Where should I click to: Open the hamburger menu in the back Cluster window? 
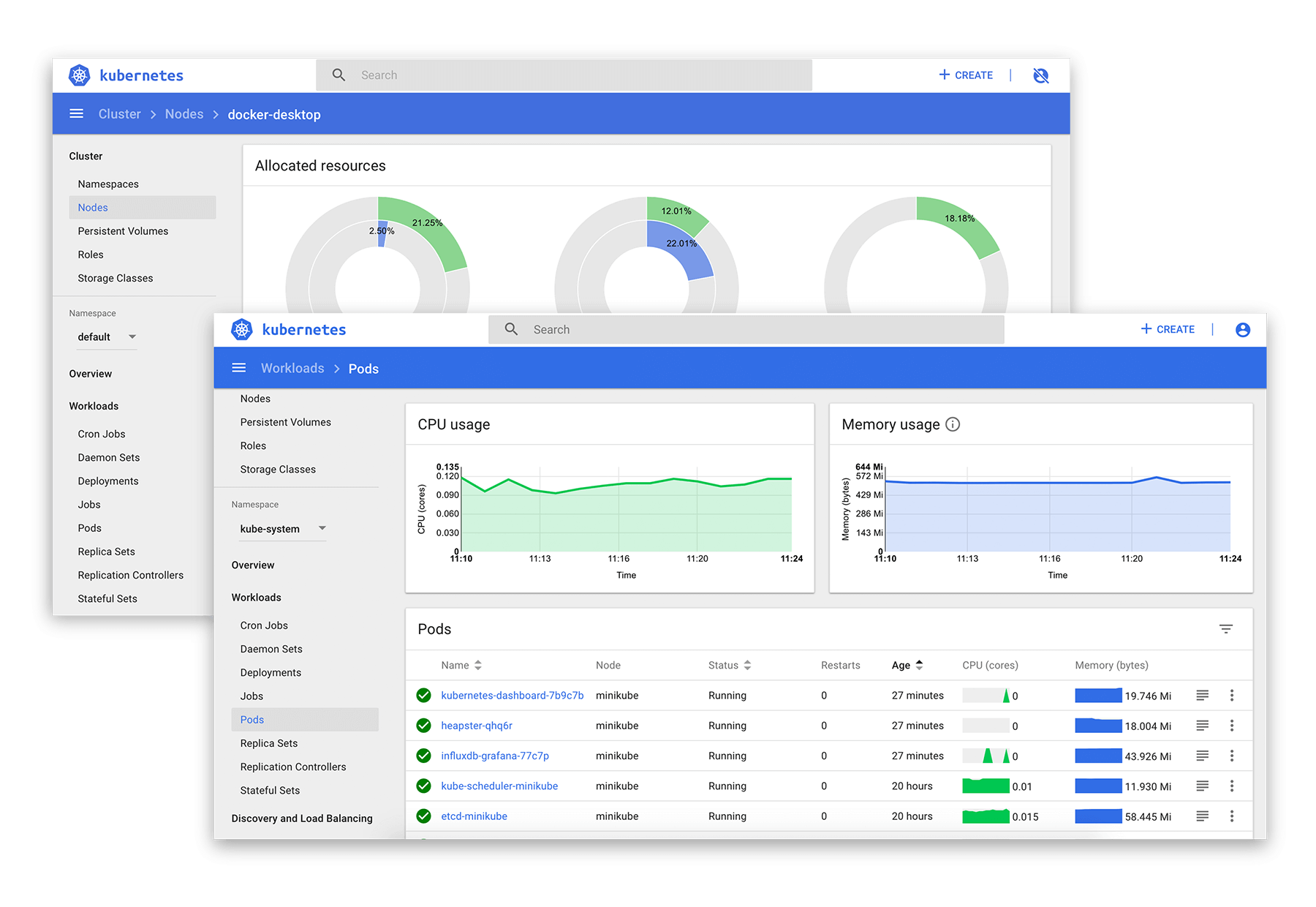coord(76,113)
